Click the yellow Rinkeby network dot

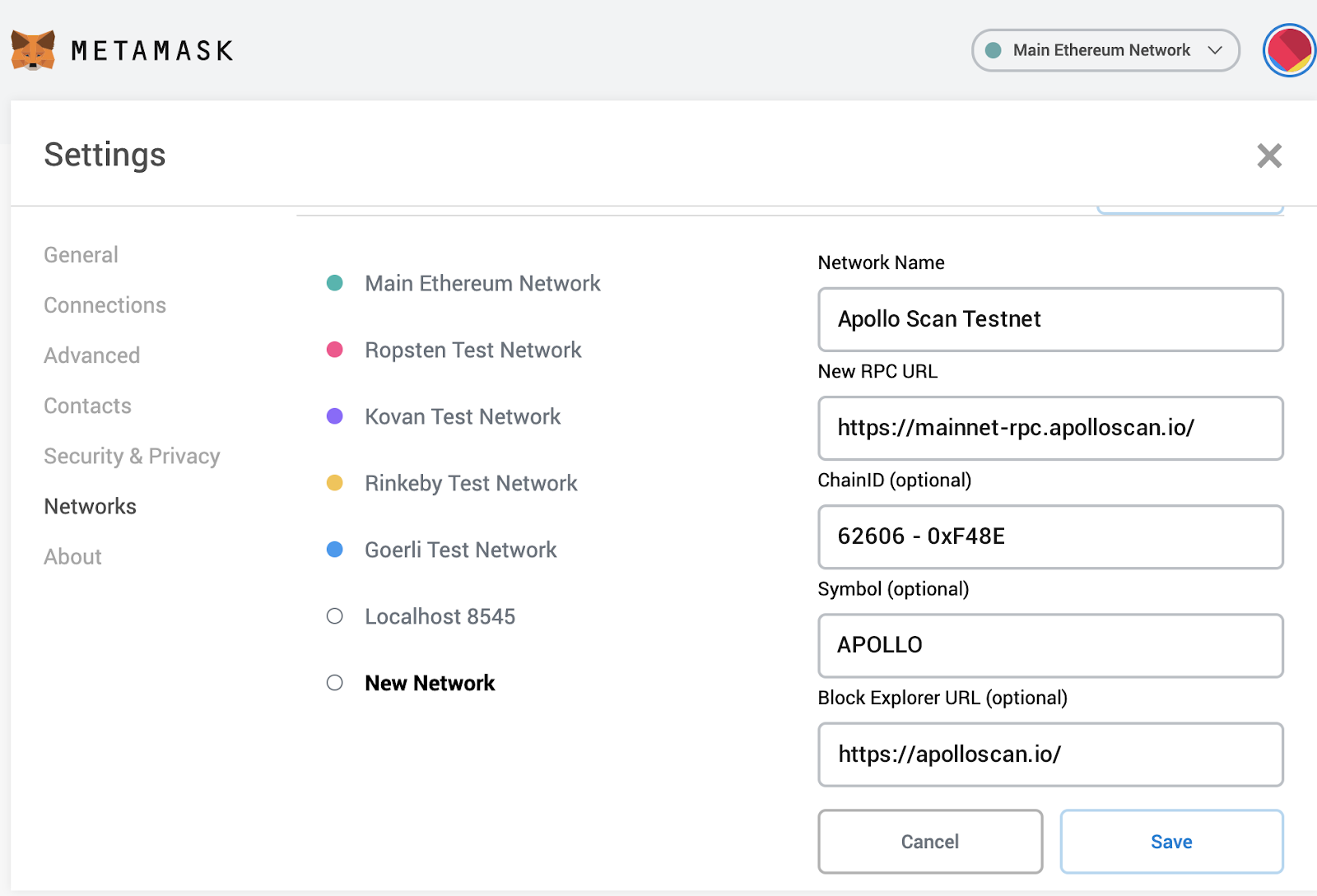pos(335,483)
